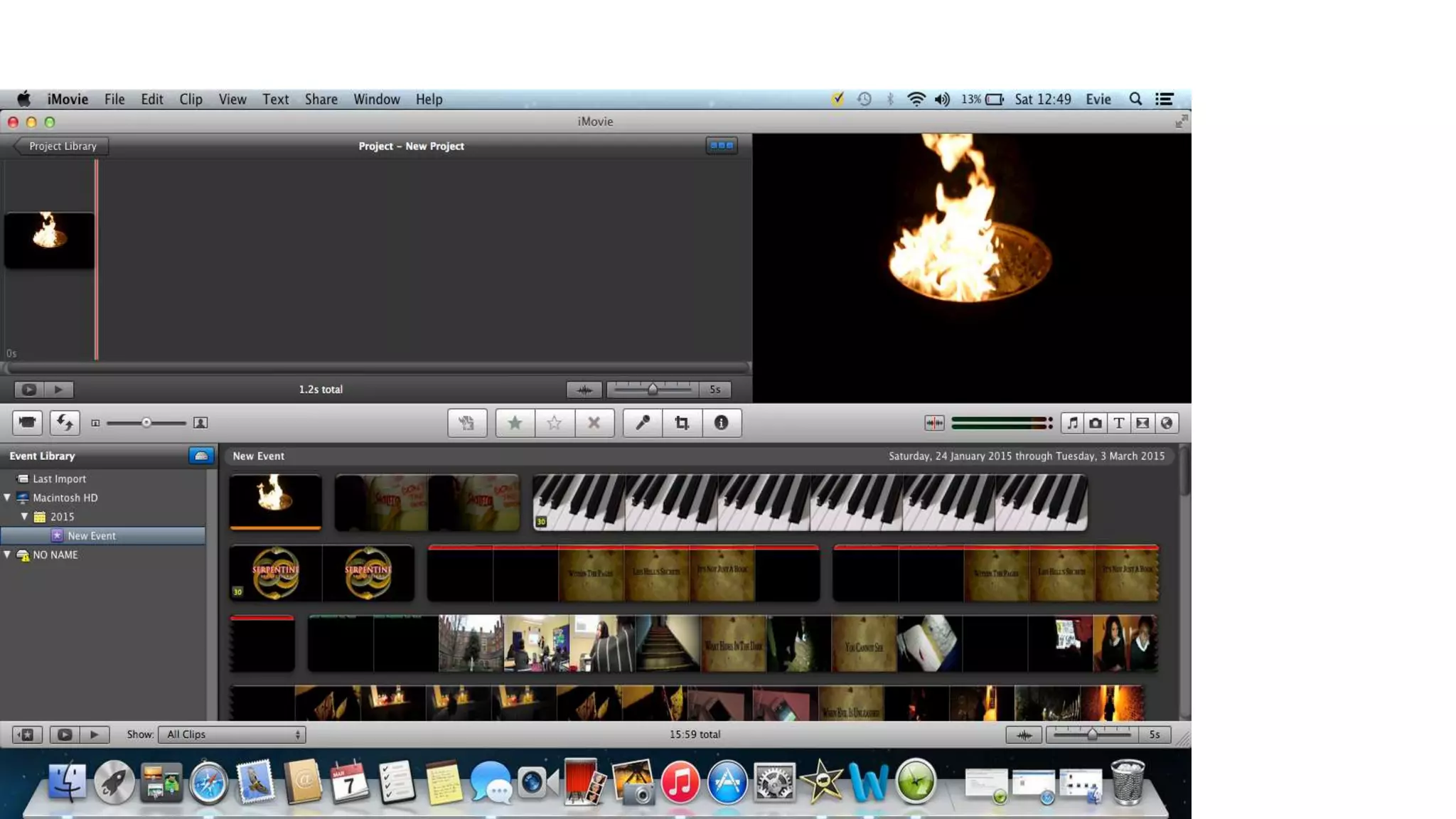Play selected events from the beginning
This screenshot has height=819, width=1456.
[x=95, y=734]
